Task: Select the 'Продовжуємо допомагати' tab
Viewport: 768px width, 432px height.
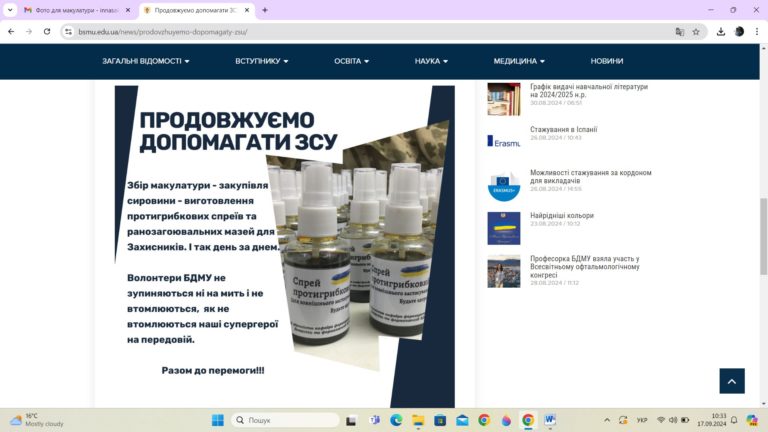Action: pyautogui.click(x=196, y=10)
